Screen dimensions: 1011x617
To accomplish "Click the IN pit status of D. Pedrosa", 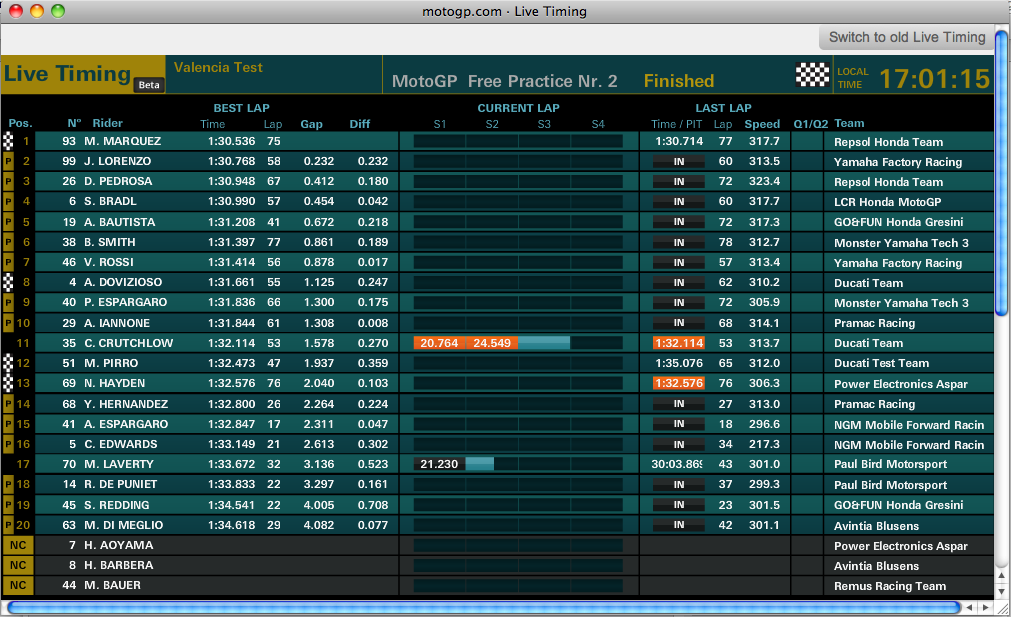I will click(679, 182).
